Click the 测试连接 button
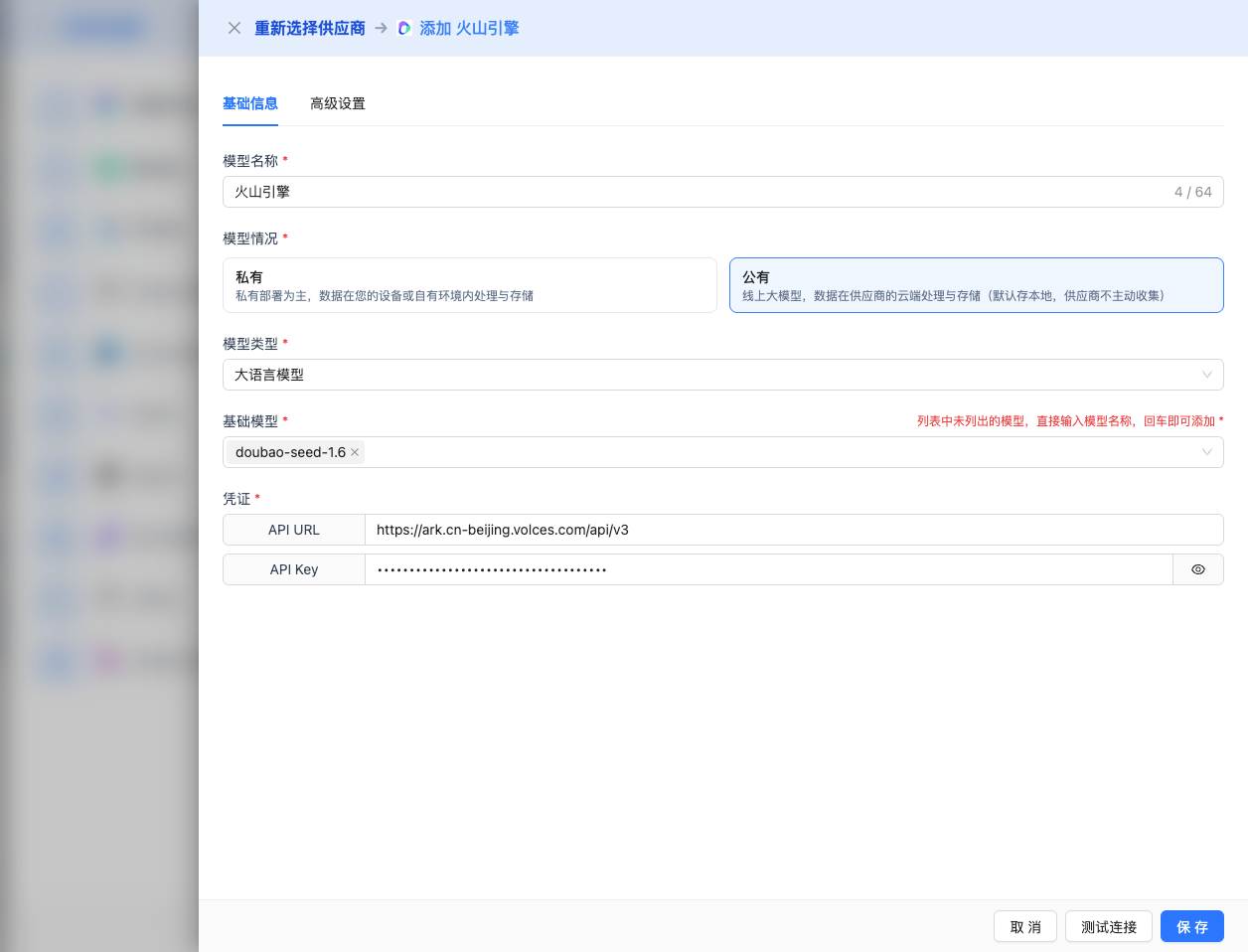The image size is (1248, 952). [1108, 926]
